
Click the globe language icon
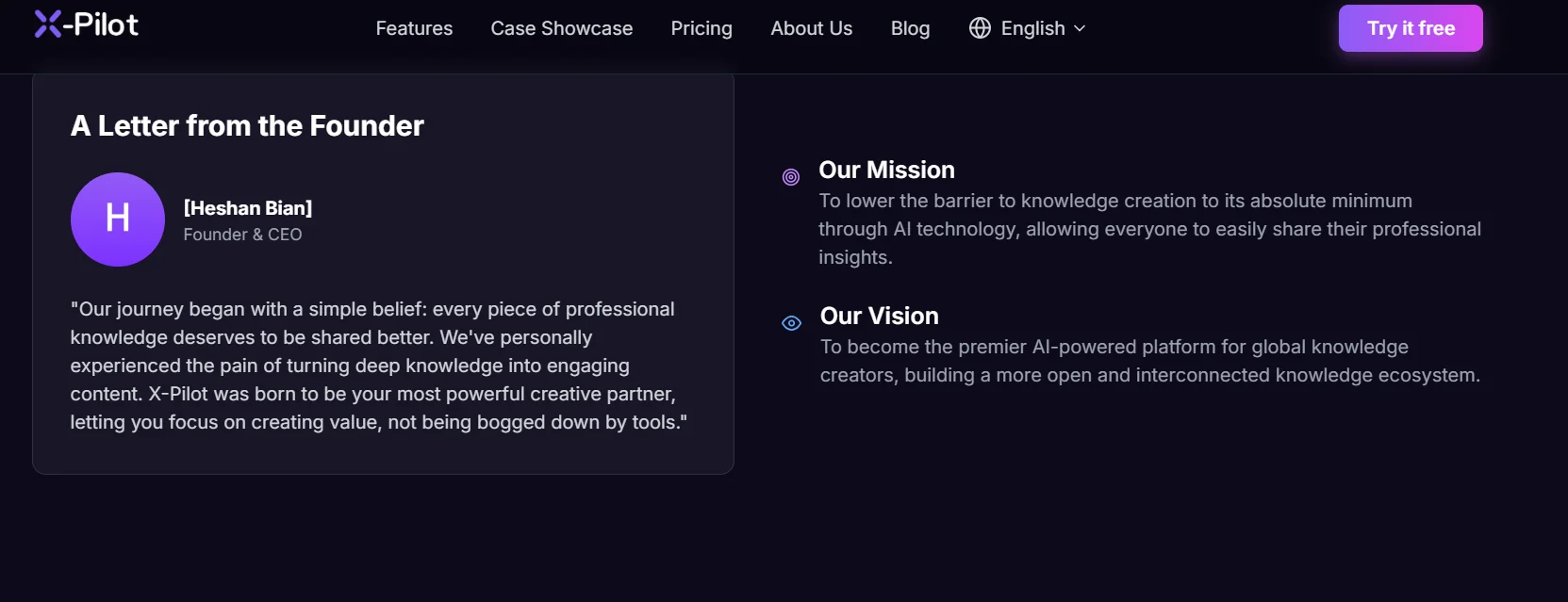[980, 28]
